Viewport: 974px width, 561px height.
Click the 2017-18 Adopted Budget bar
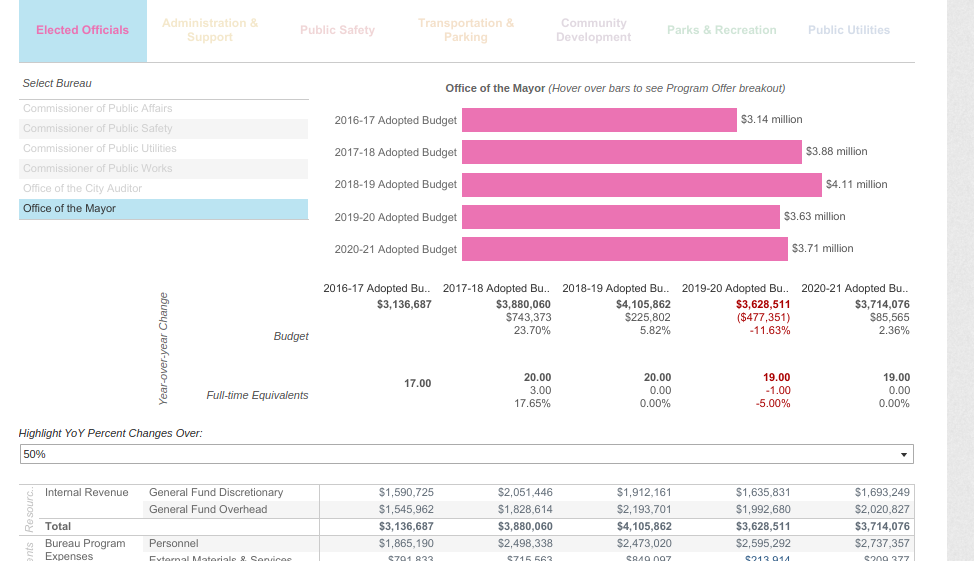coord(632,152)
